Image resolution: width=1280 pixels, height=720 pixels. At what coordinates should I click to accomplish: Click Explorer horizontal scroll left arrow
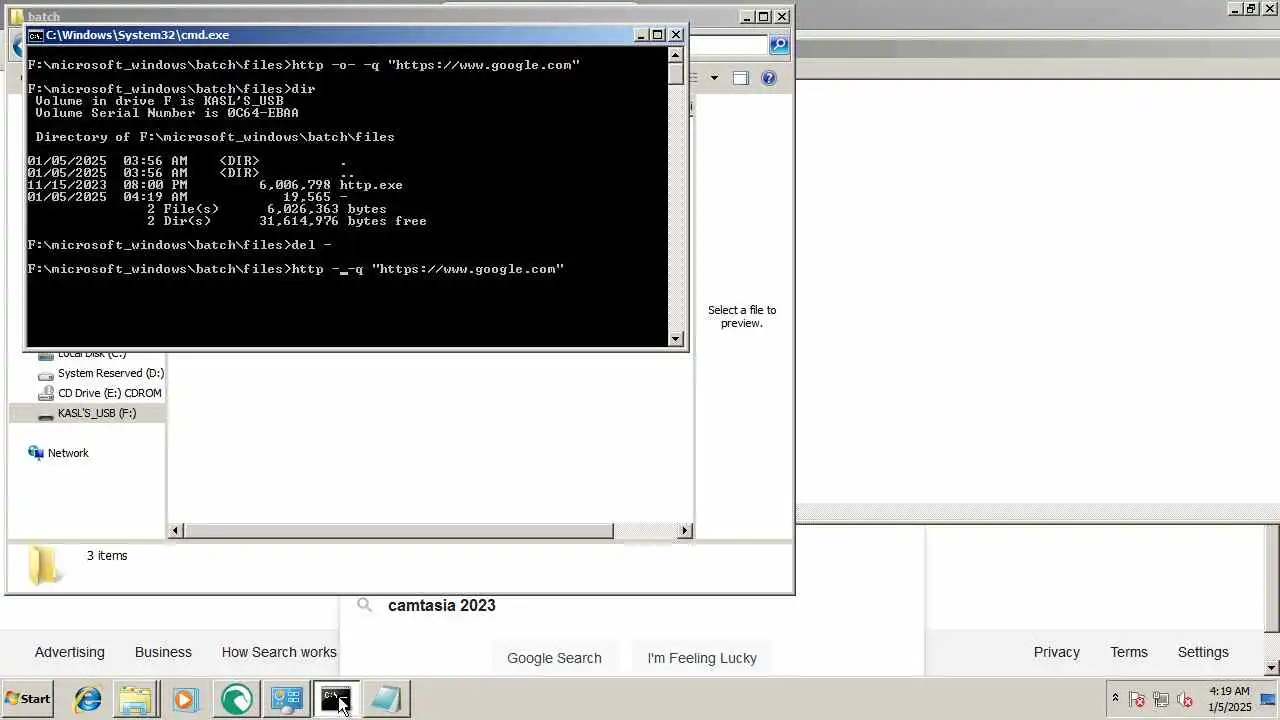[176, 531]
